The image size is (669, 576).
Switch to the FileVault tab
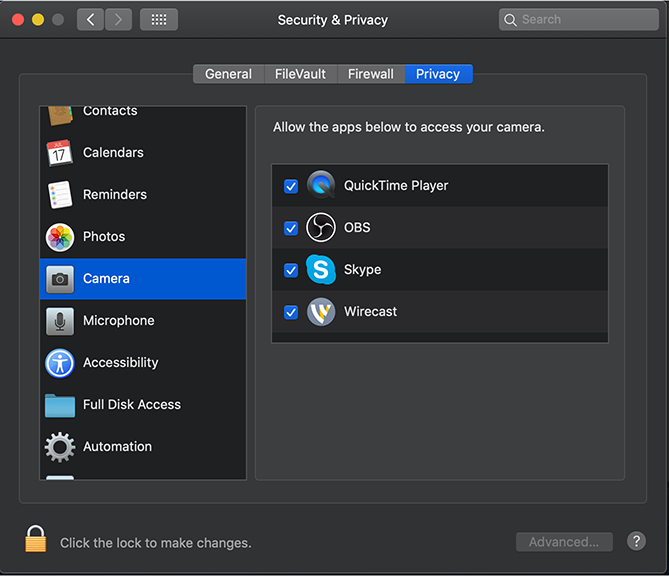pos(300,74)
